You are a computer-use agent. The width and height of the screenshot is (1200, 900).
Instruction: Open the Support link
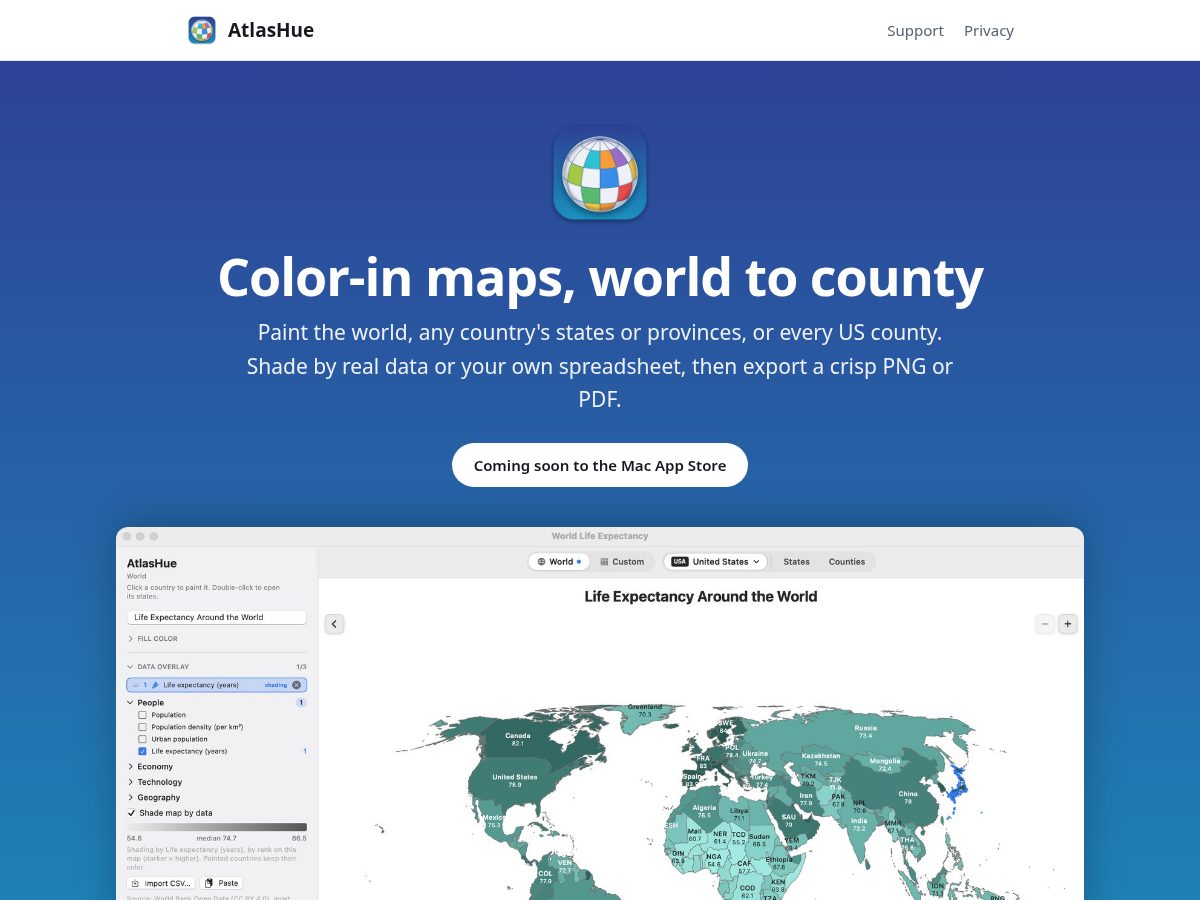[915, 31]
